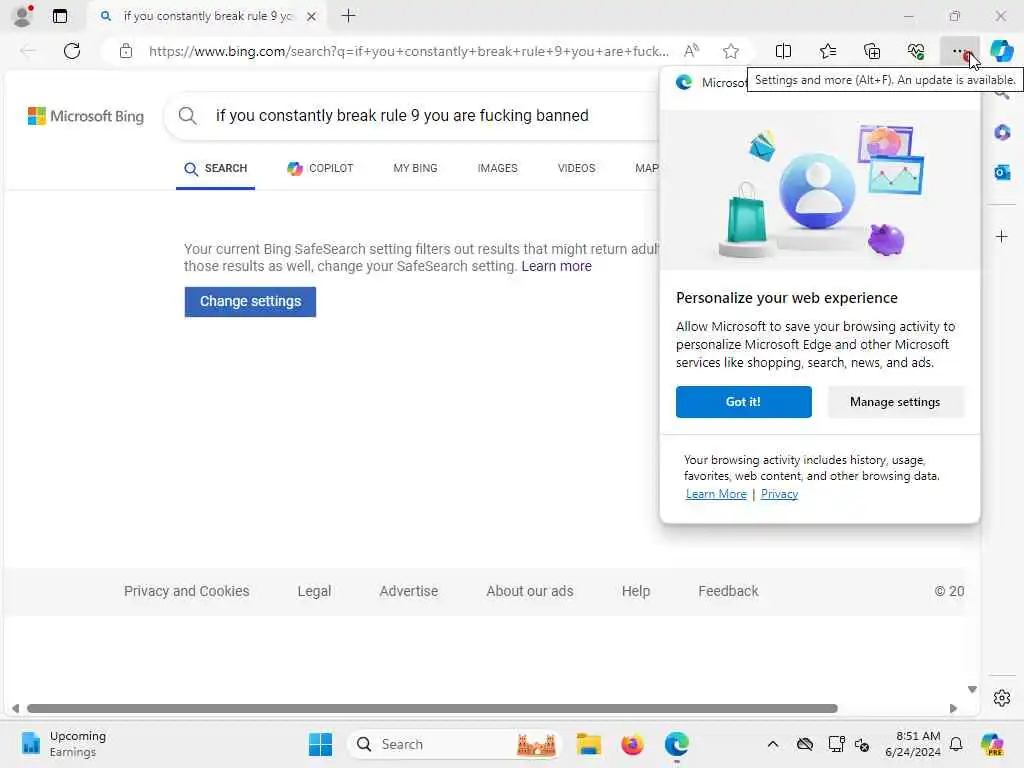Click the horizontal scrollbar thumb
1024x768 pixels.
(432, 709)
